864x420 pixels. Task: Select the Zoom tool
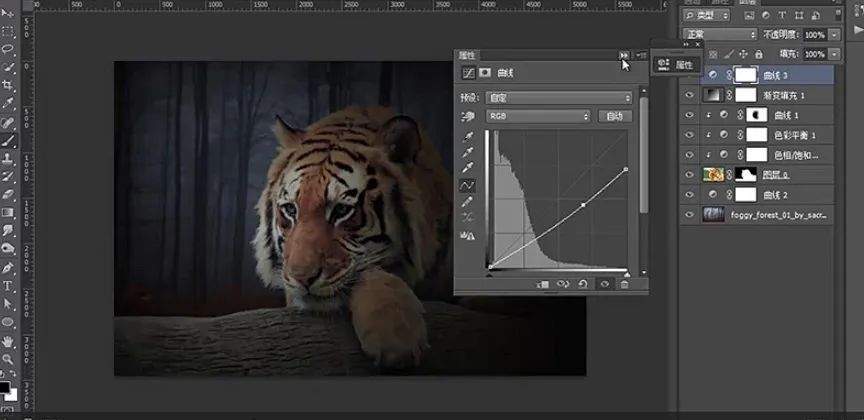(x=8, y=358)
